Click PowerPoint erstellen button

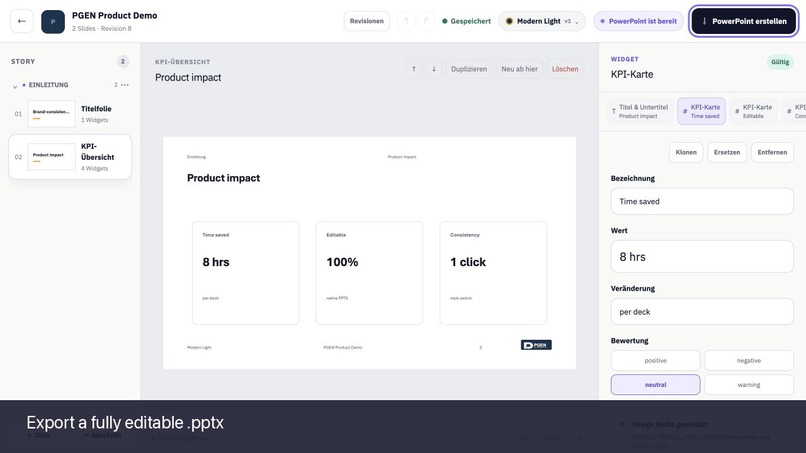tap(744, 21)
